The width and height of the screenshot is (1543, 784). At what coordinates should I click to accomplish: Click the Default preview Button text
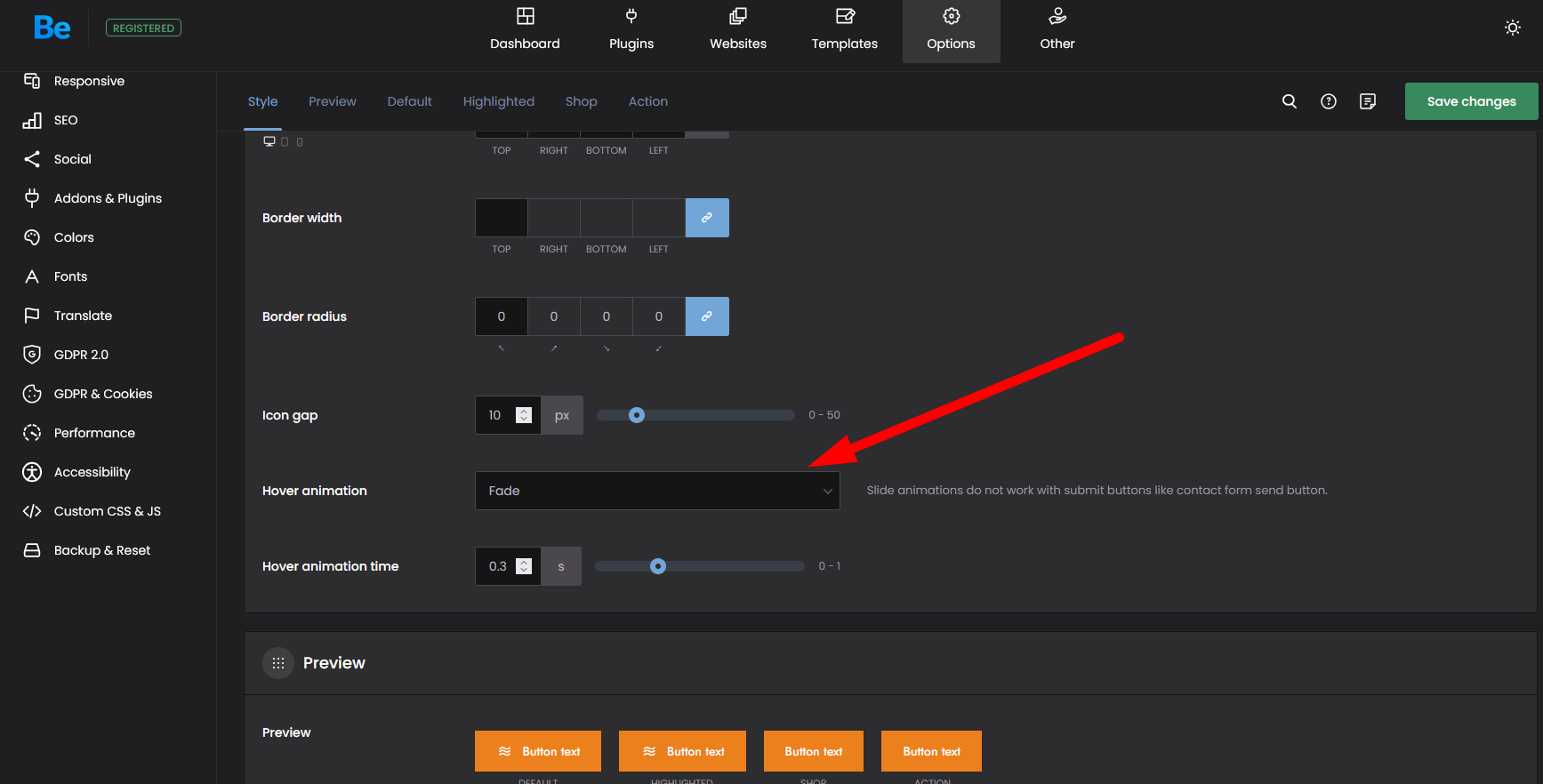pos(538,751)
